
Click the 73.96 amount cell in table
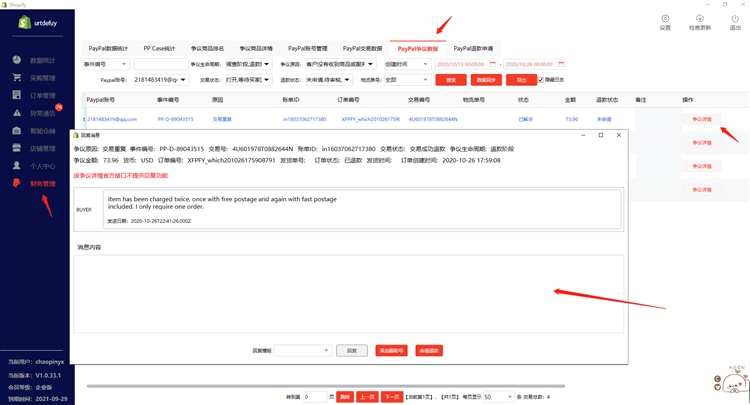(x=572, y=119)
